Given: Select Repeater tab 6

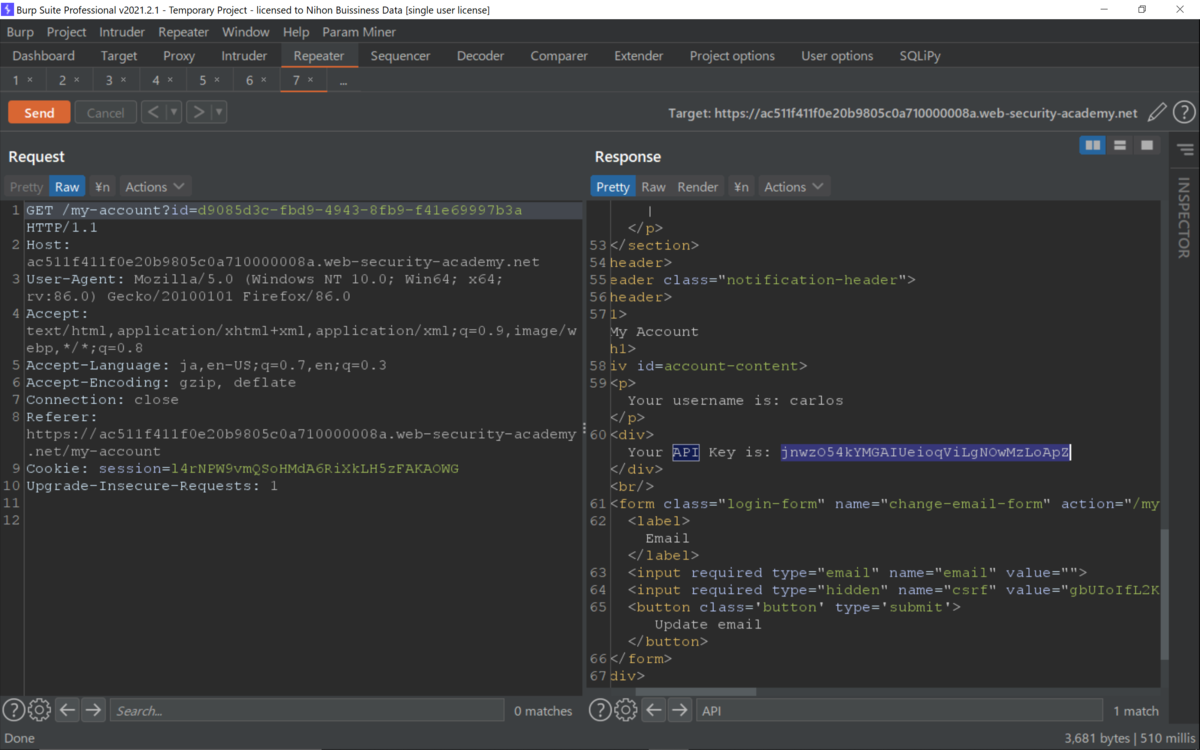Looking at the screenshot, I should tap(257, 80).
